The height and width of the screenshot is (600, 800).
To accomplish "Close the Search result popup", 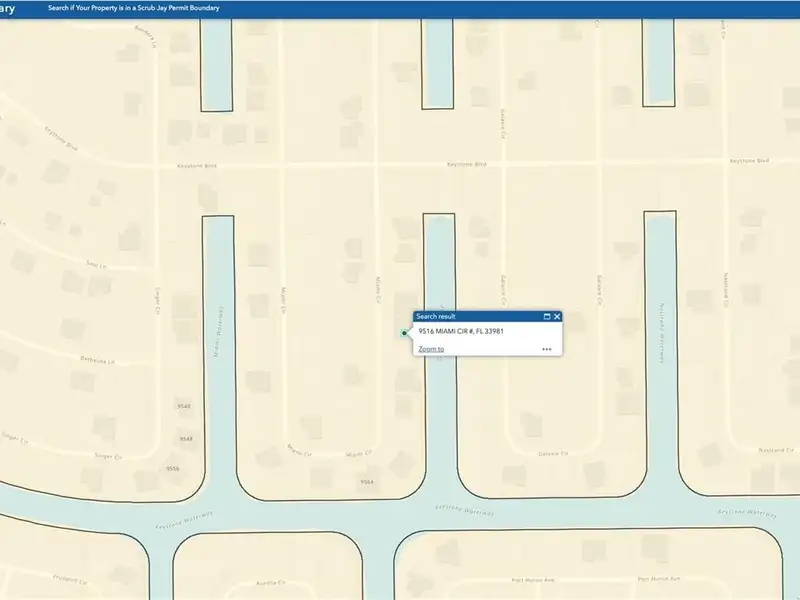I will (x=557, y=316).
